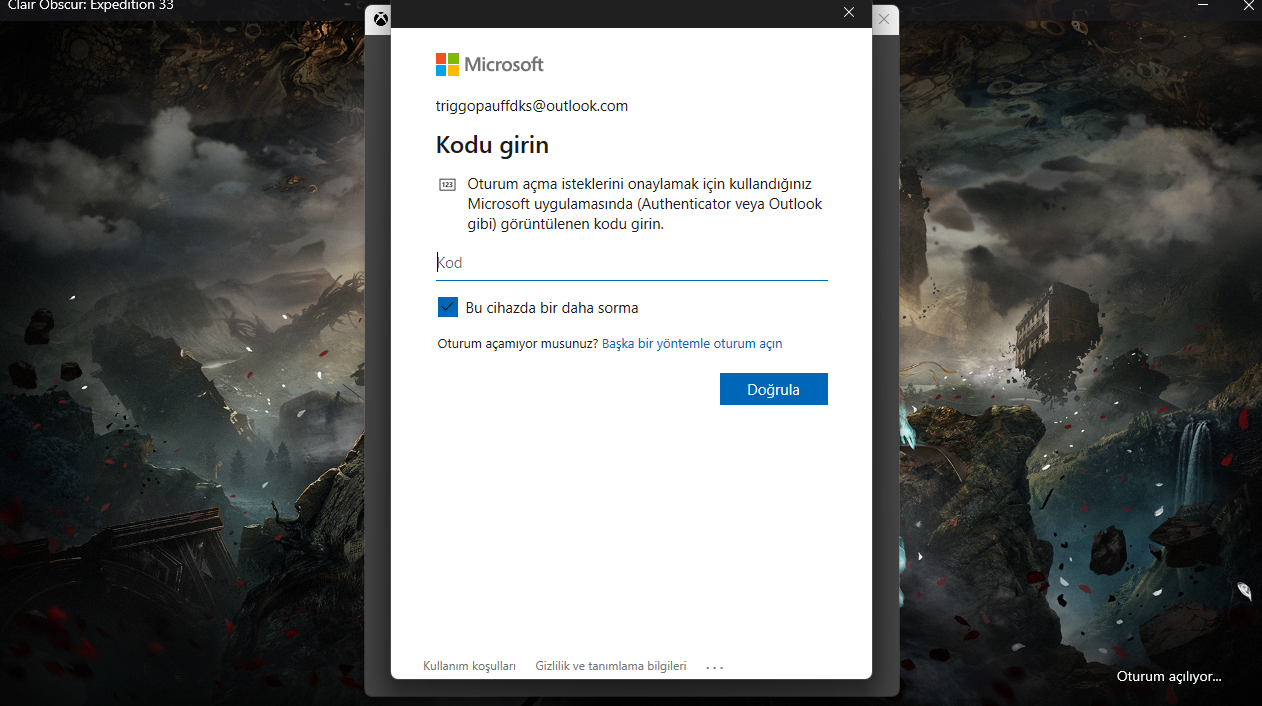
Task: Uncheck 'Bu cihazda bir daha sorma' checkbox
Action: (447, 307)
